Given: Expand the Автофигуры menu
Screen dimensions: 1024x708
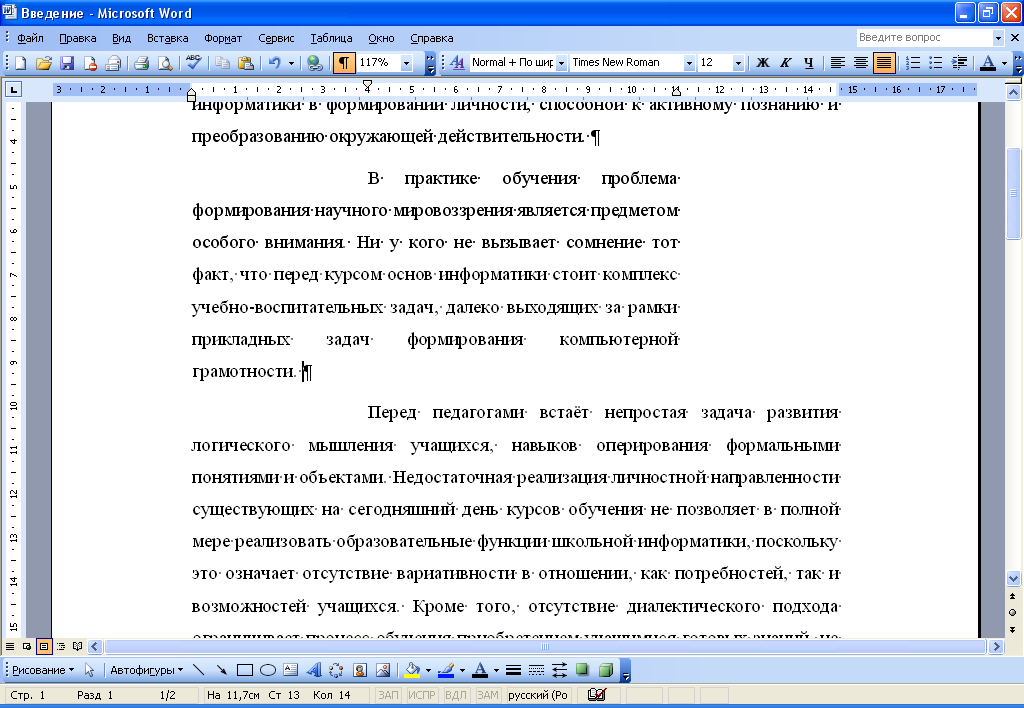Looking at the screenshot, I should point(146,669).
